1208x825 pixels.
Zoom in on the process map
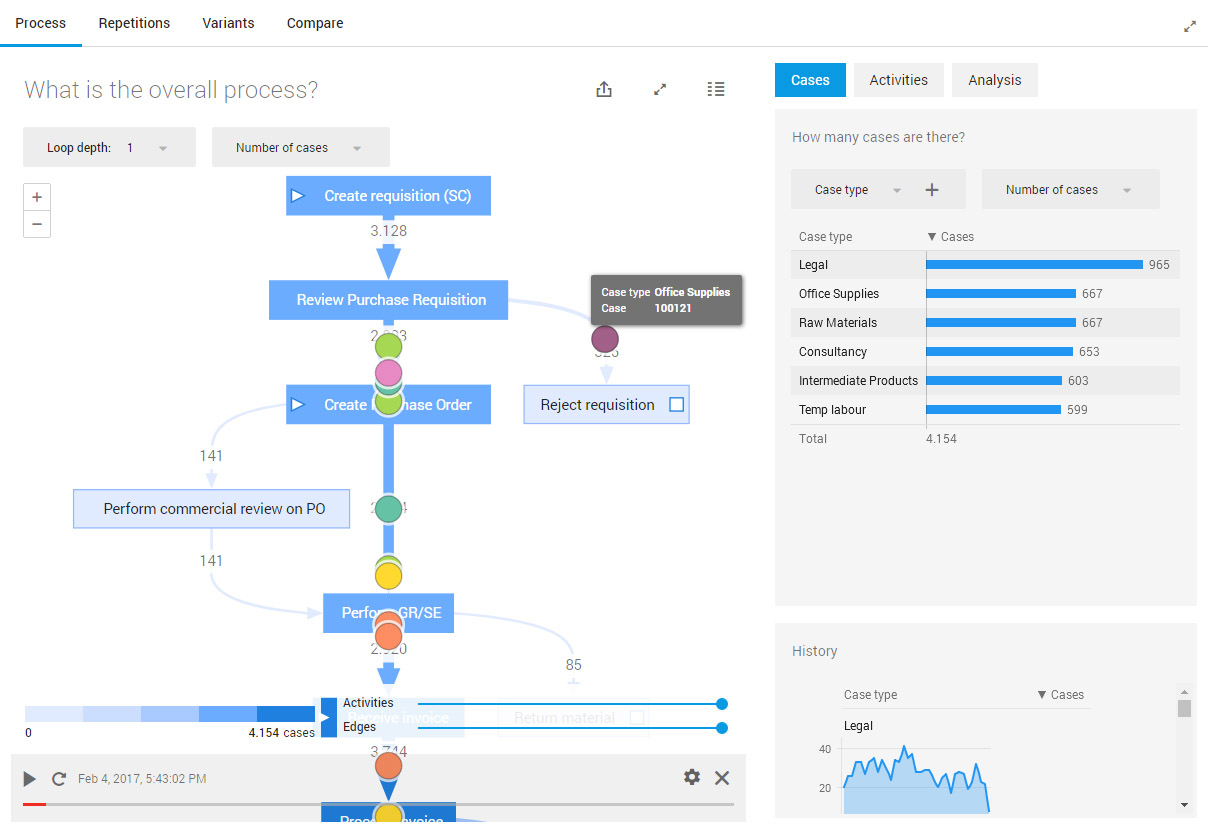coord(37,197)
